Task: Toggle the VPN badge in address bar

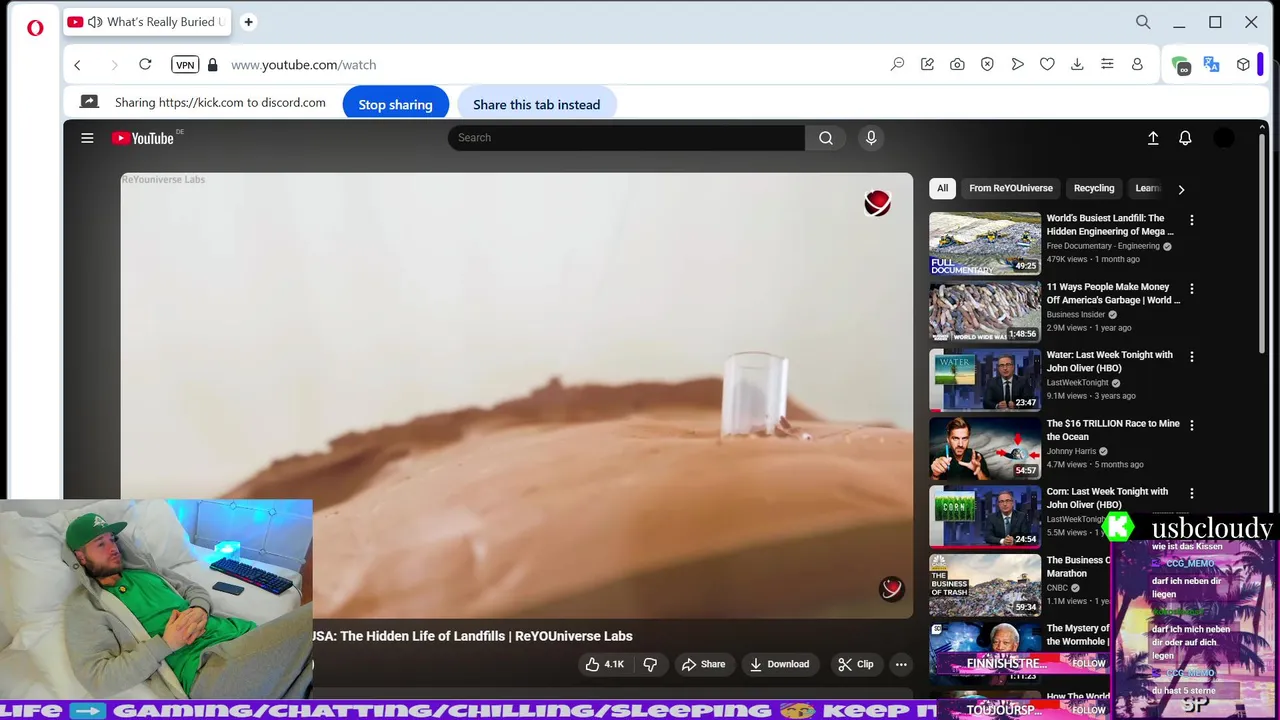Action: click(x=185, y=65)
